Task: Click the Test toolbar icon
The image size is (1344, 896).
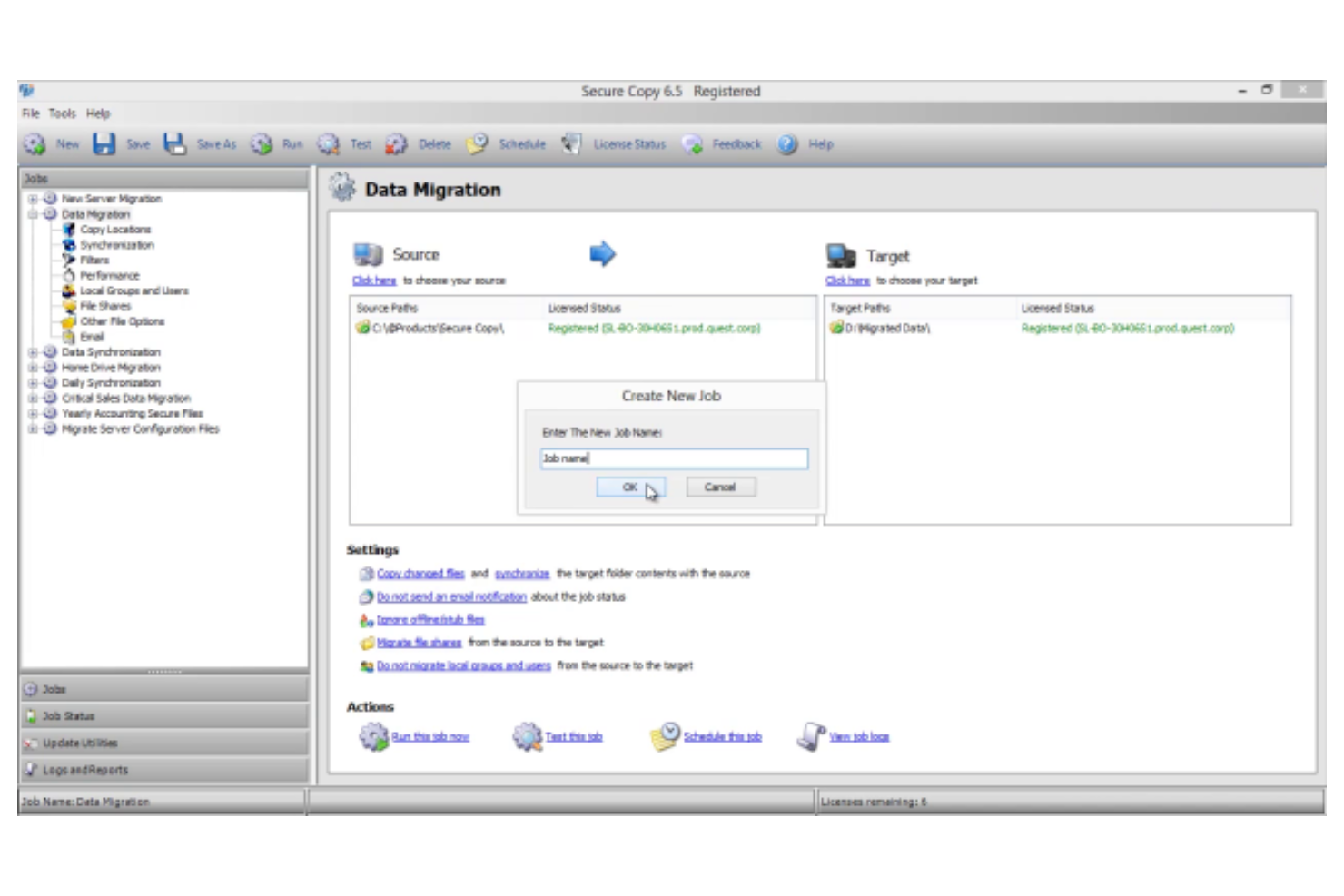Action: [x=328, y=144]
